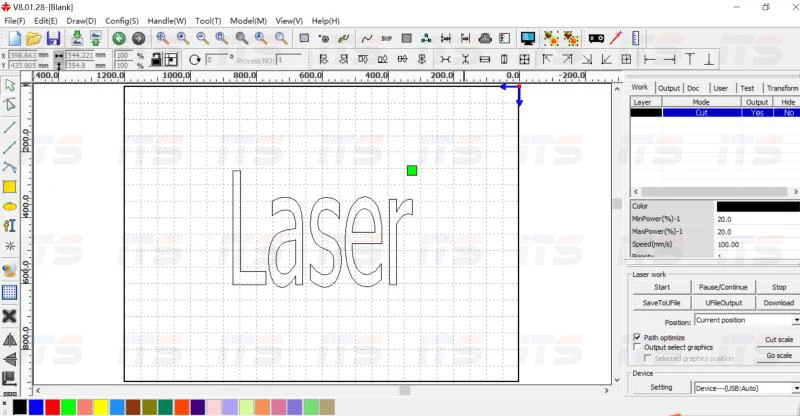This screenshot has width=800, height=416.
Task: Select the Bezier curve tool
Action: (x=10, y=167)
